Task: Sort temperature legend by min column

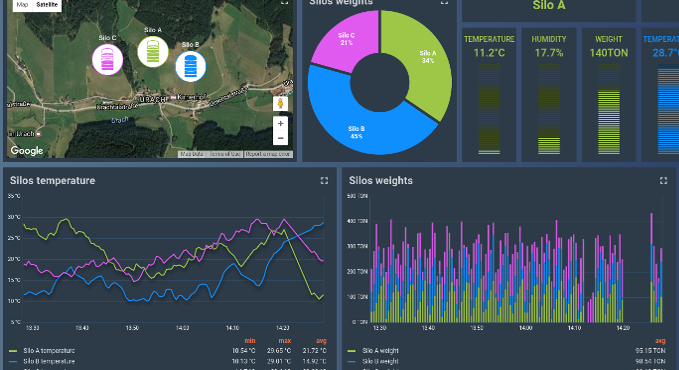Action: tap(250, 341)
